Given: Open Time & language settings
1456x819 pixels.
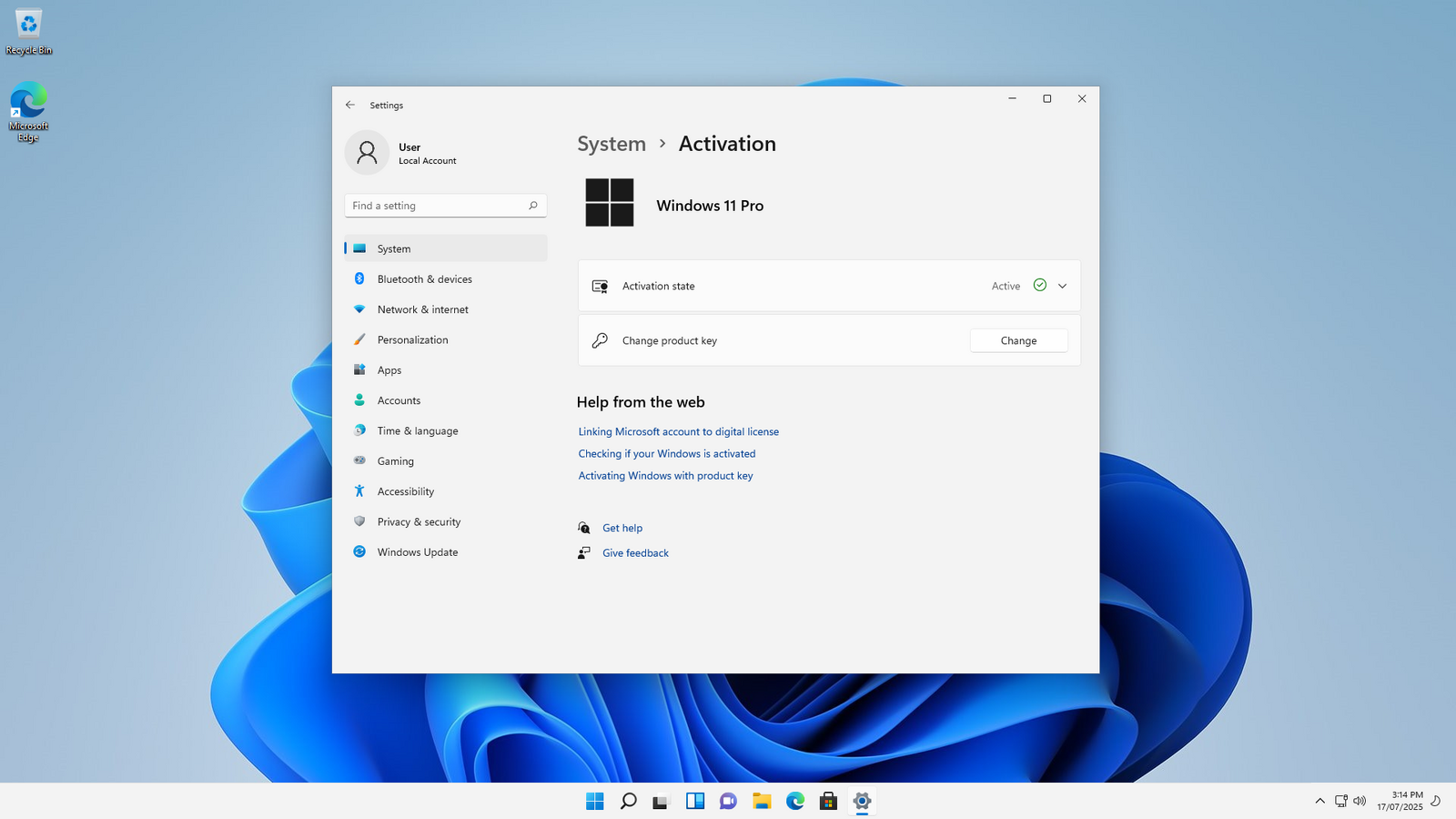Looking at the screenshot, I should tap(446, 430).
